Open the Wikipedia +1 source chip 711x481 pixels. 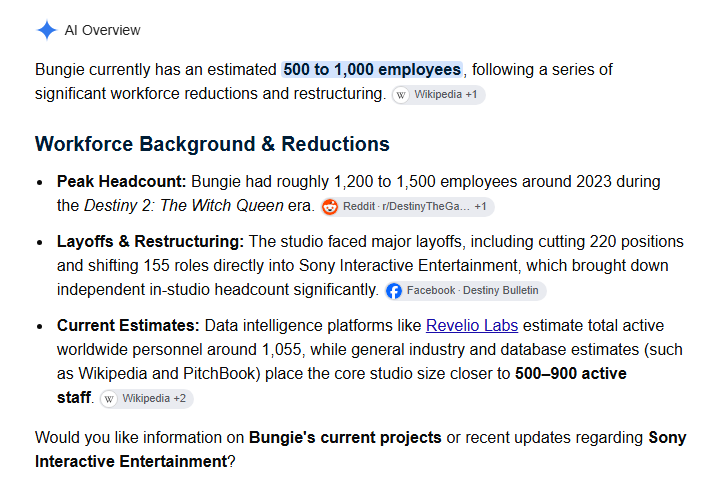(x=438, y=95)
